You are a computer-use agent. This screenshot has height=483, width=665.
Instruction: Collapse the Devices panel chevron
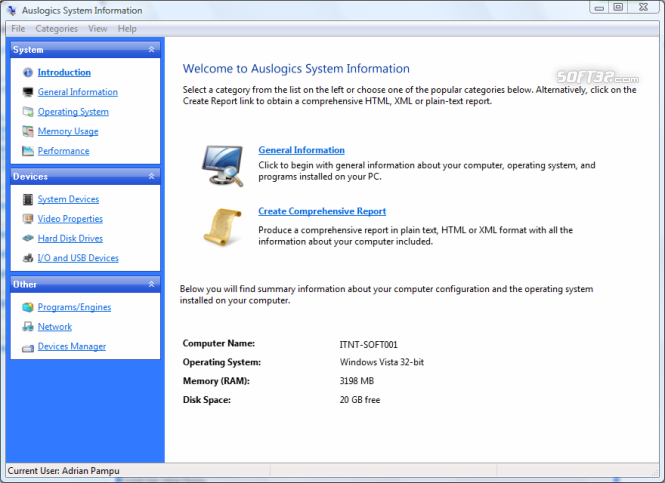151,176
